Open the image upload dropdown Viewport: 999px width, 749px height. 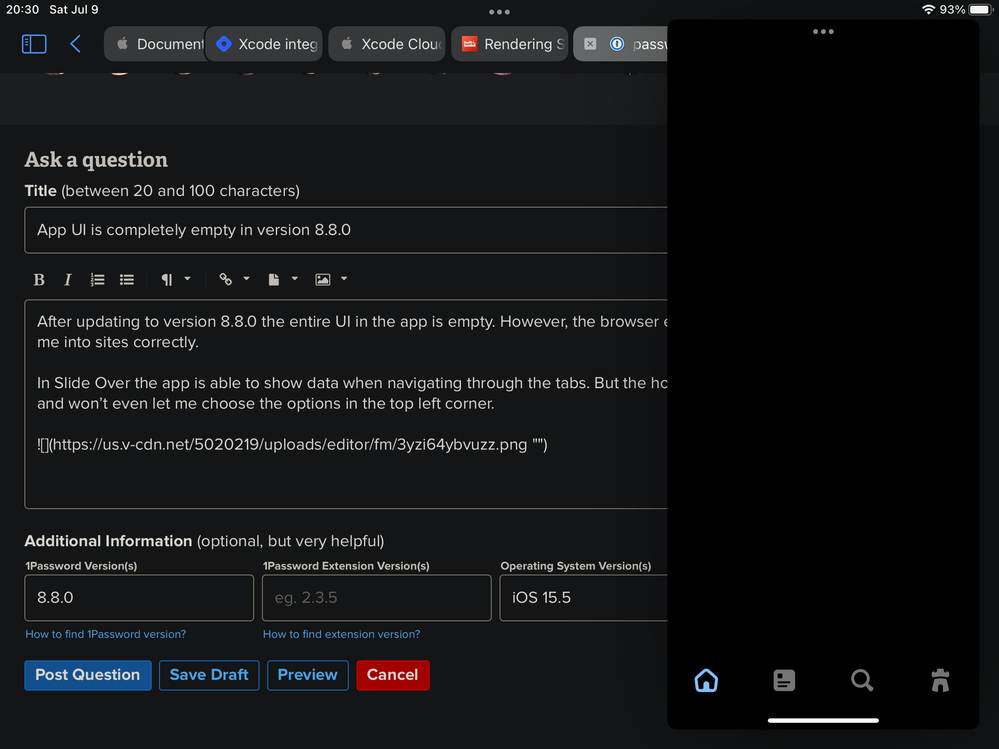coord(331,280)
